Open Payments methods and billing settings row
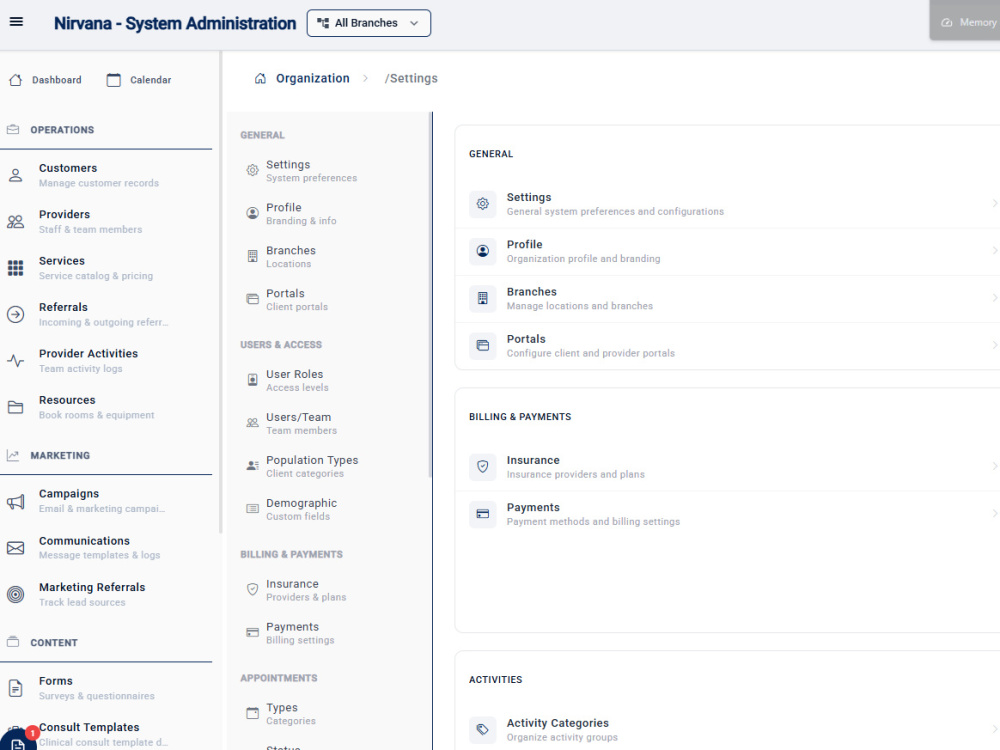Image resolution: width=1000 pixels, height=750 pixels. (x=727, y=514)
